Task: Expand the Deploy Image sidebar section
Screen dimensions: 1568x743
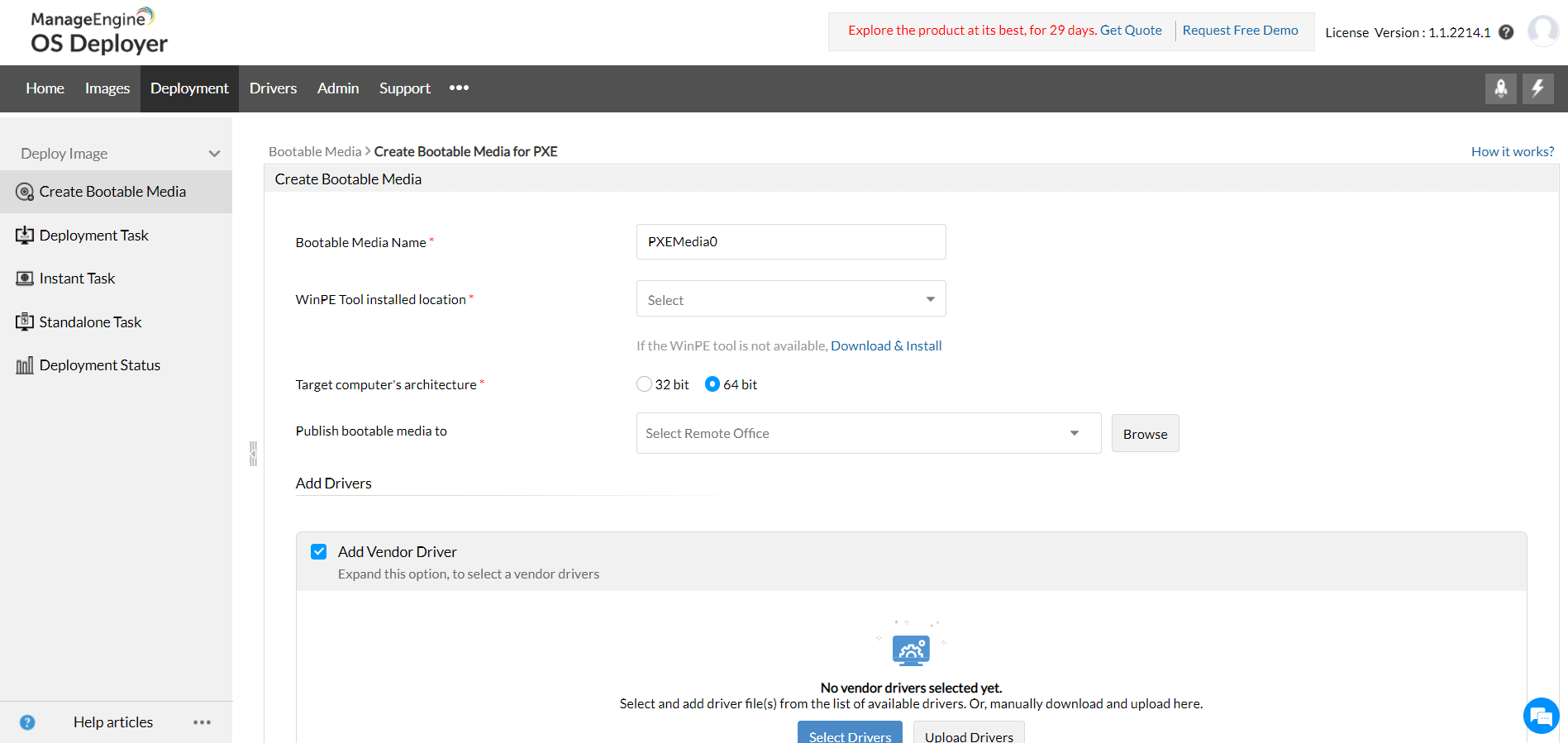Action: (x=117, y=154)
